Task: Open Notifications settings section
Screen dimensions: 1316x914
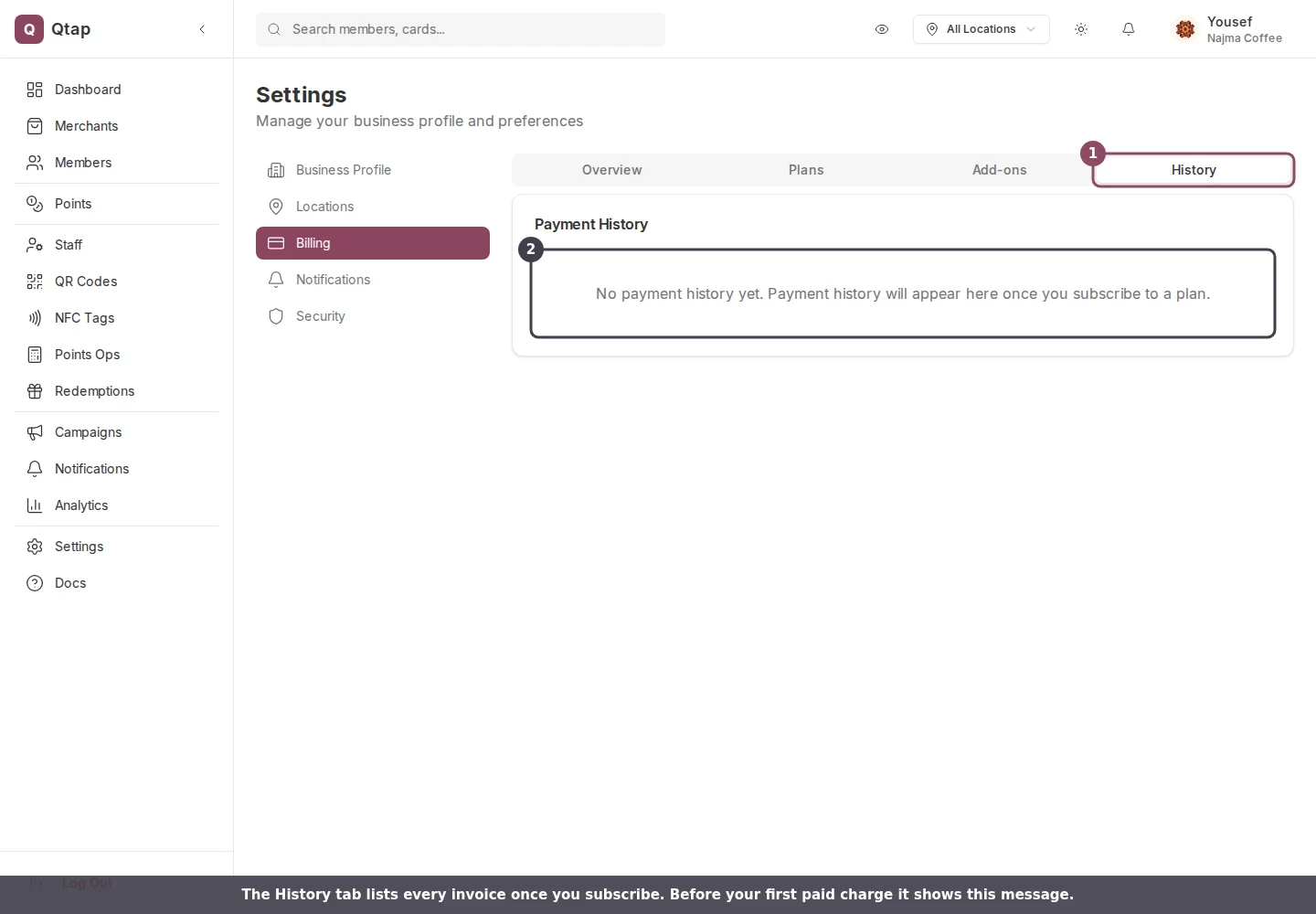Action: [373, 280]
